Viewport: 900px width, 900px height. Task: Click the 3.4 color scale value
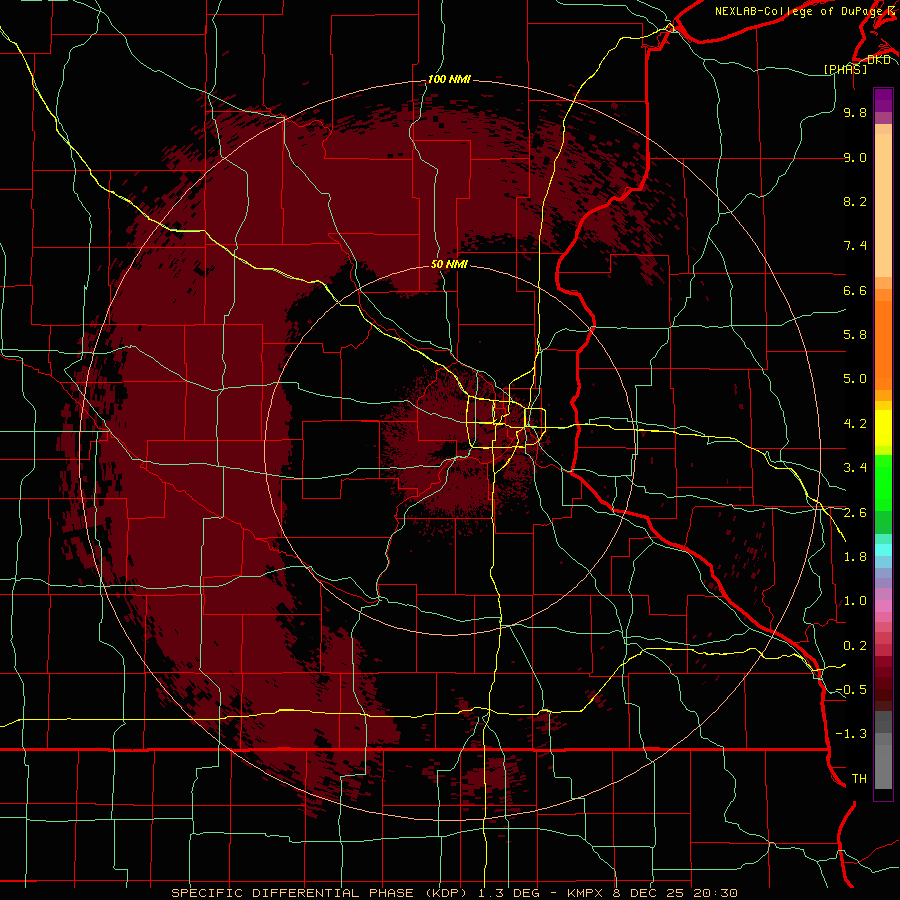(855, 468)
